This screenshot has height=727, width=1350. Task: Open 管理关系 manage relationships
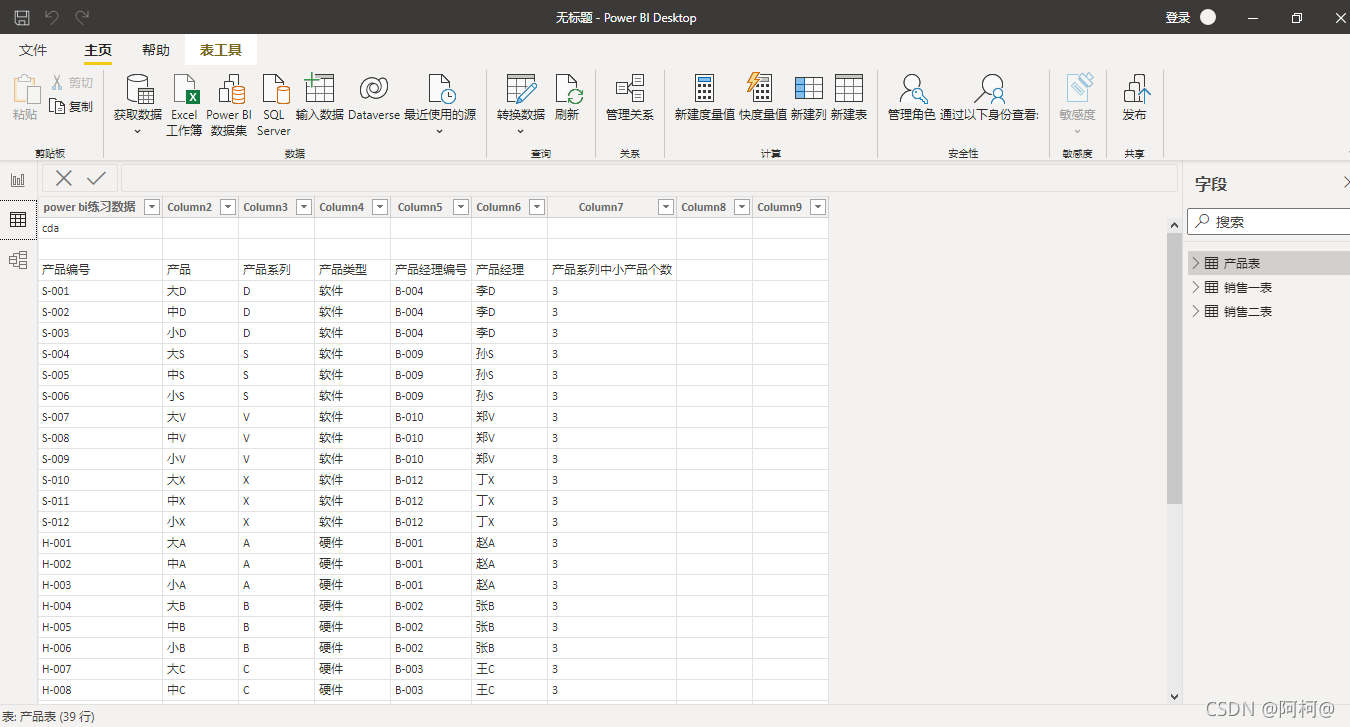(x=630, y=98)
